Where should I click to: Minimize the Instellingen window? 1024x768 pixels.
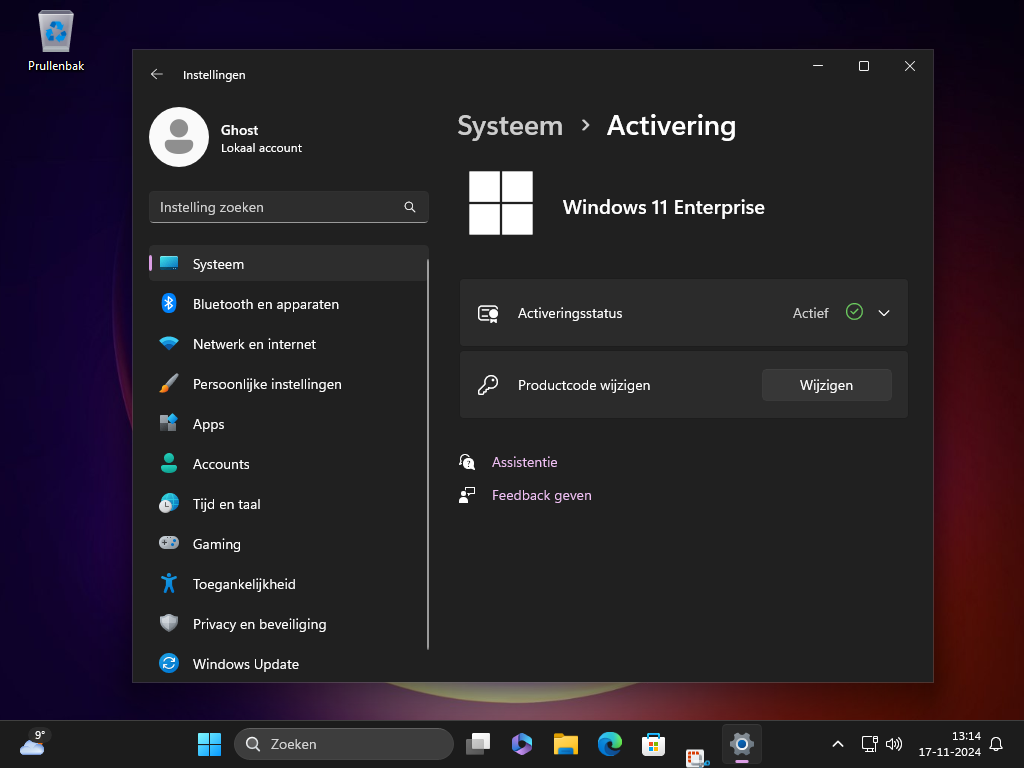click(x=818, y=66)
